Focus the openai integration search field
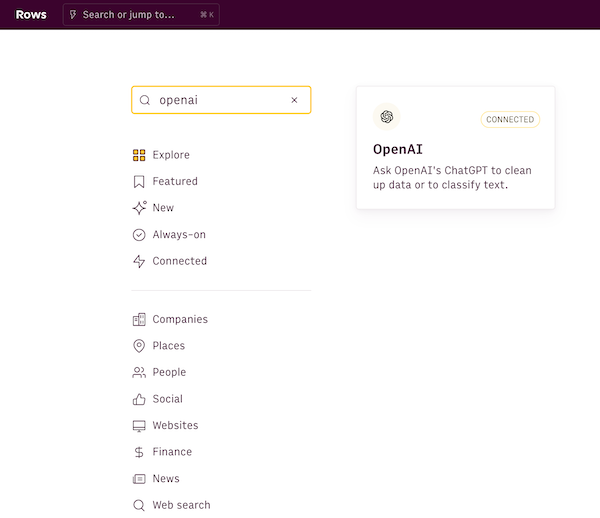Image resolution: width=600 pixels, height=518 pixels. pyautogui.click(x=221, y=100)
